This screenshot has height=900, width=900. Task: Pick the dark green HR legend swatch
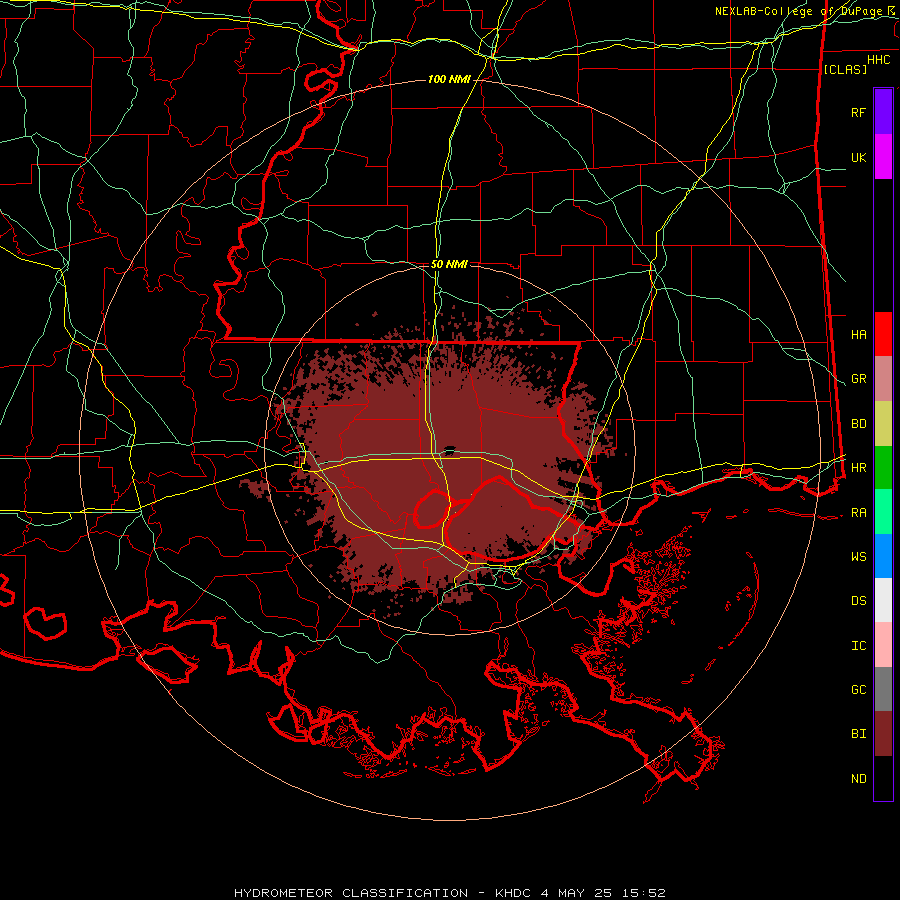(883, 468)
